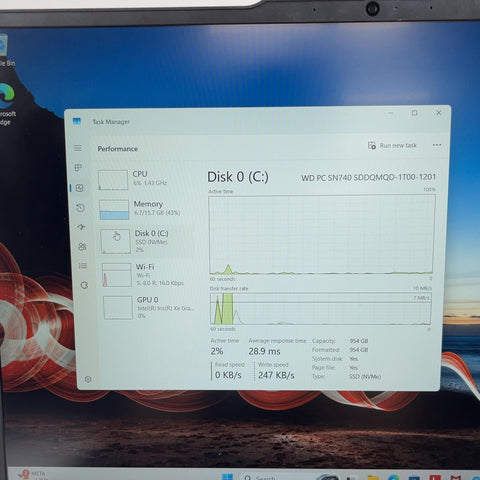The width and height of the screenshot is (480, 480).
Task: Click the Capacity 954 GB value
Action: pos(359,341)
